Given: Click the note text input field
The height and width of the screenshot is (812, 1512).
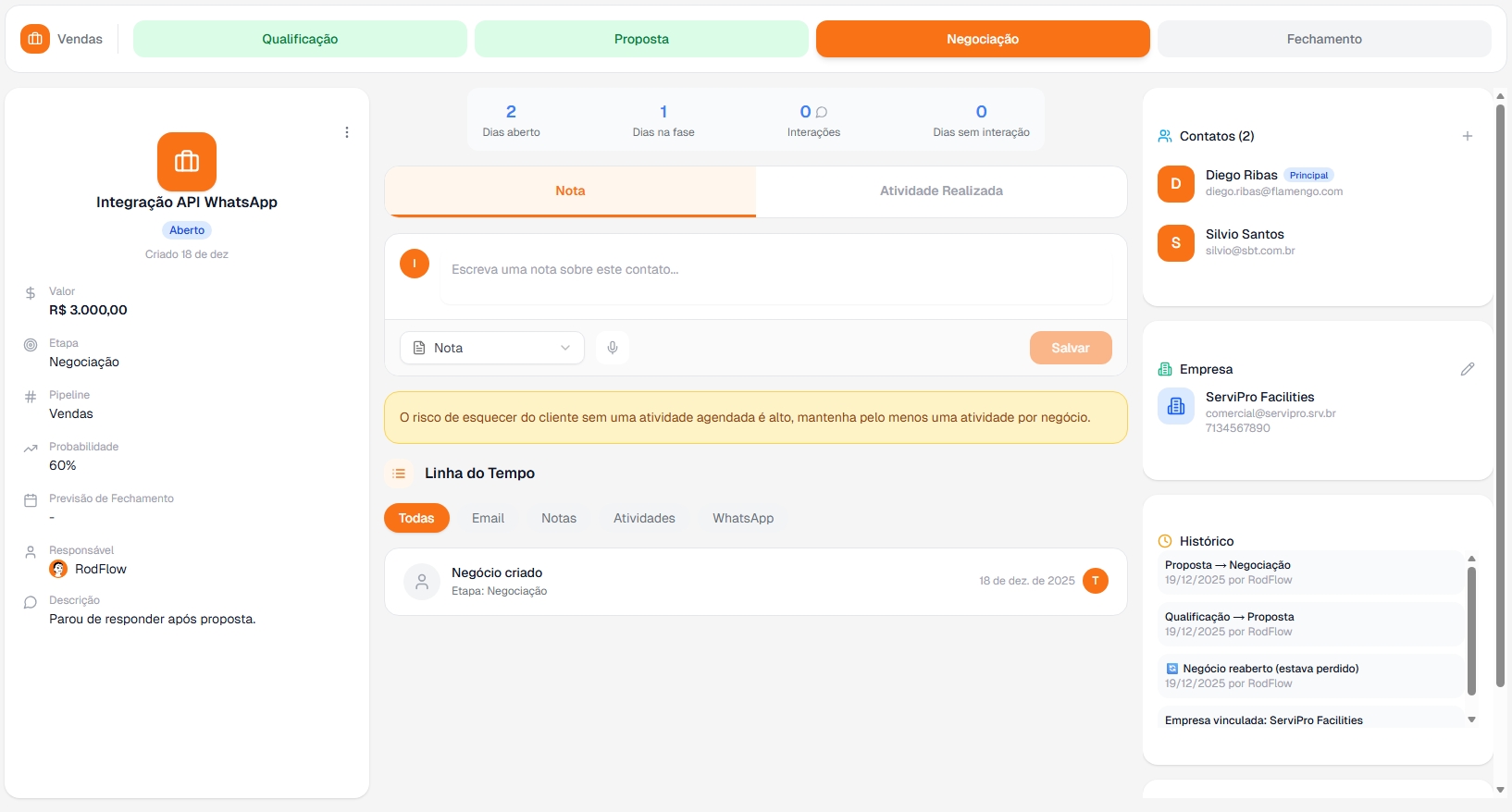Looking at the screenshot, I should point(775,270).
